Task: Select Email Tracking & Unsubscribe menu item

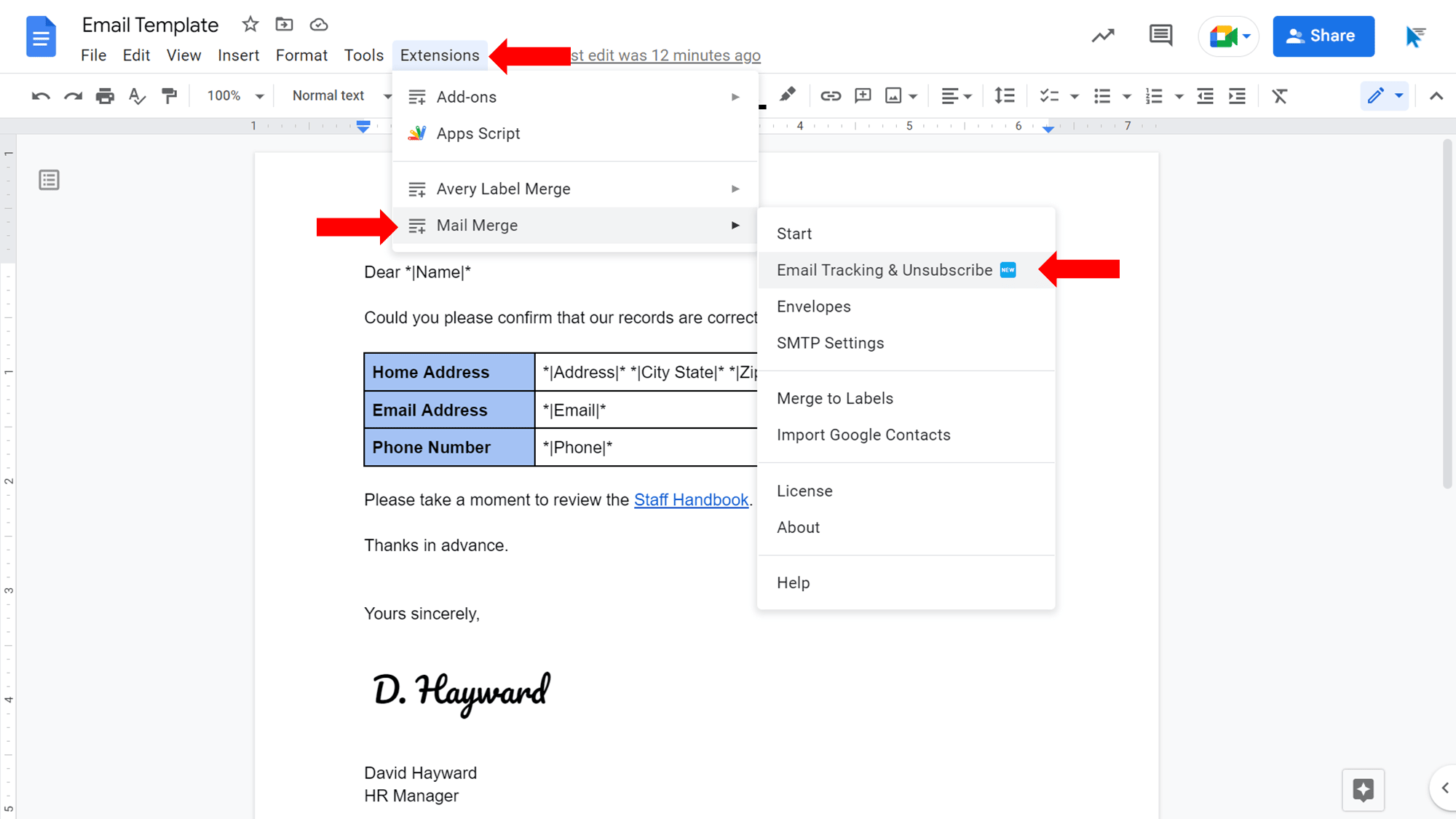Action: (884, 270)
